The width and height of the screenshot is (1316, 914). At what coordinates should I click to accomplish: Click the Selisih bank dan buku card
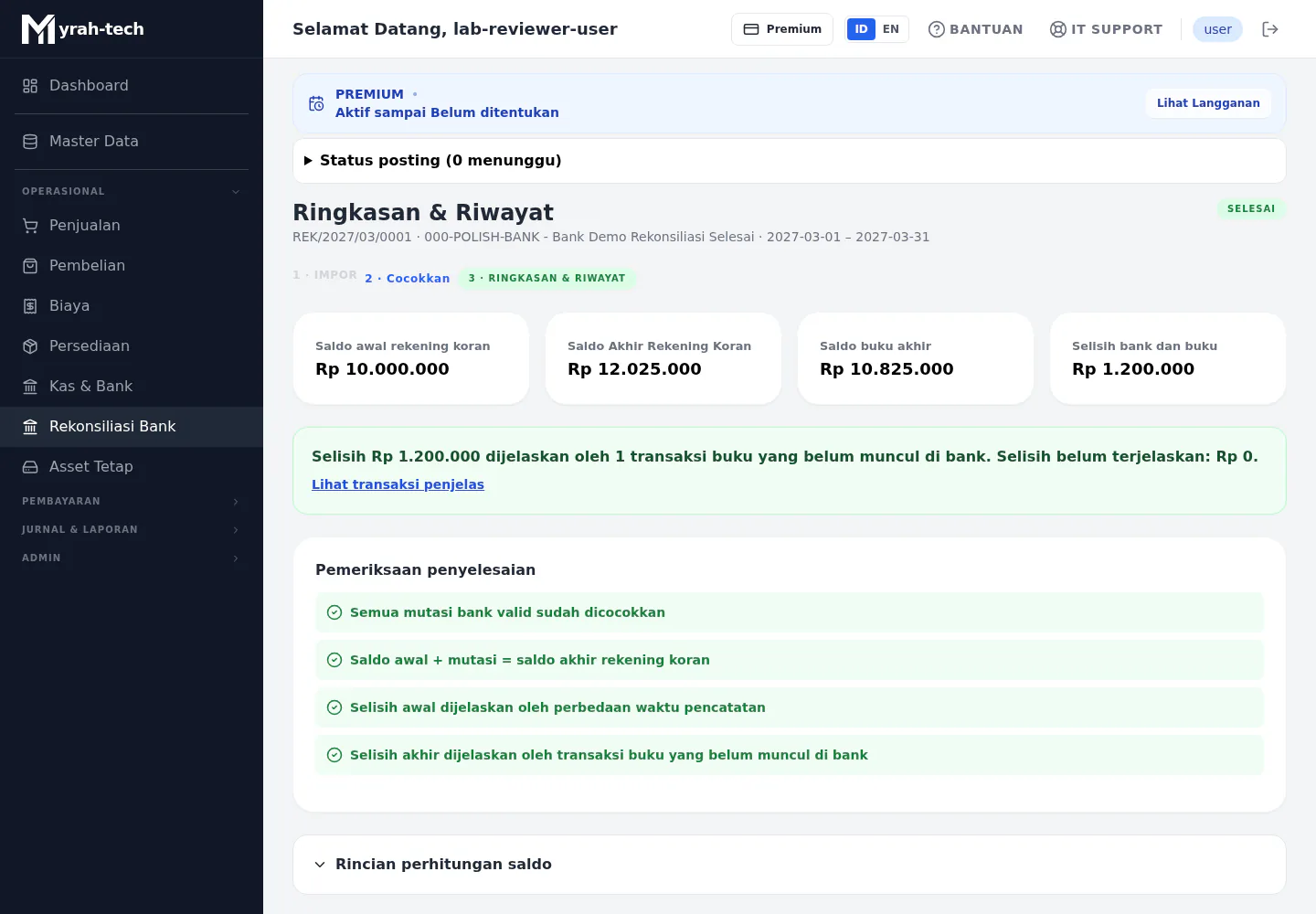click(1168, 358)
